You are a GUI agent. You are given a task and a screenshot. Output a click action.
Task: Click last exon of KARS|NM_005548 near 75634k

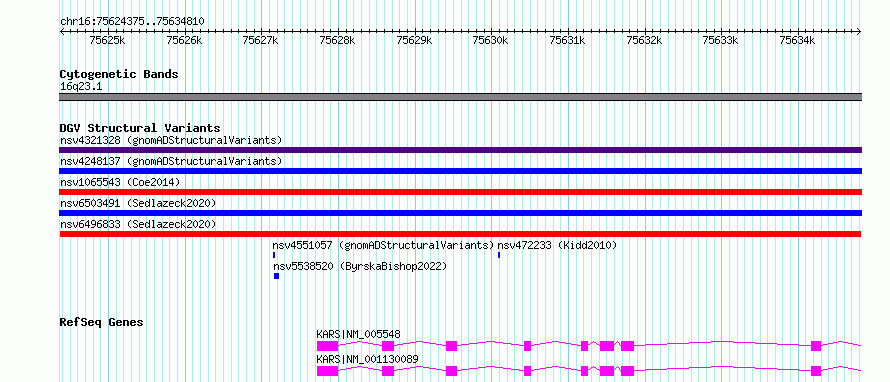pyautogui.click(x=816, y=346)
